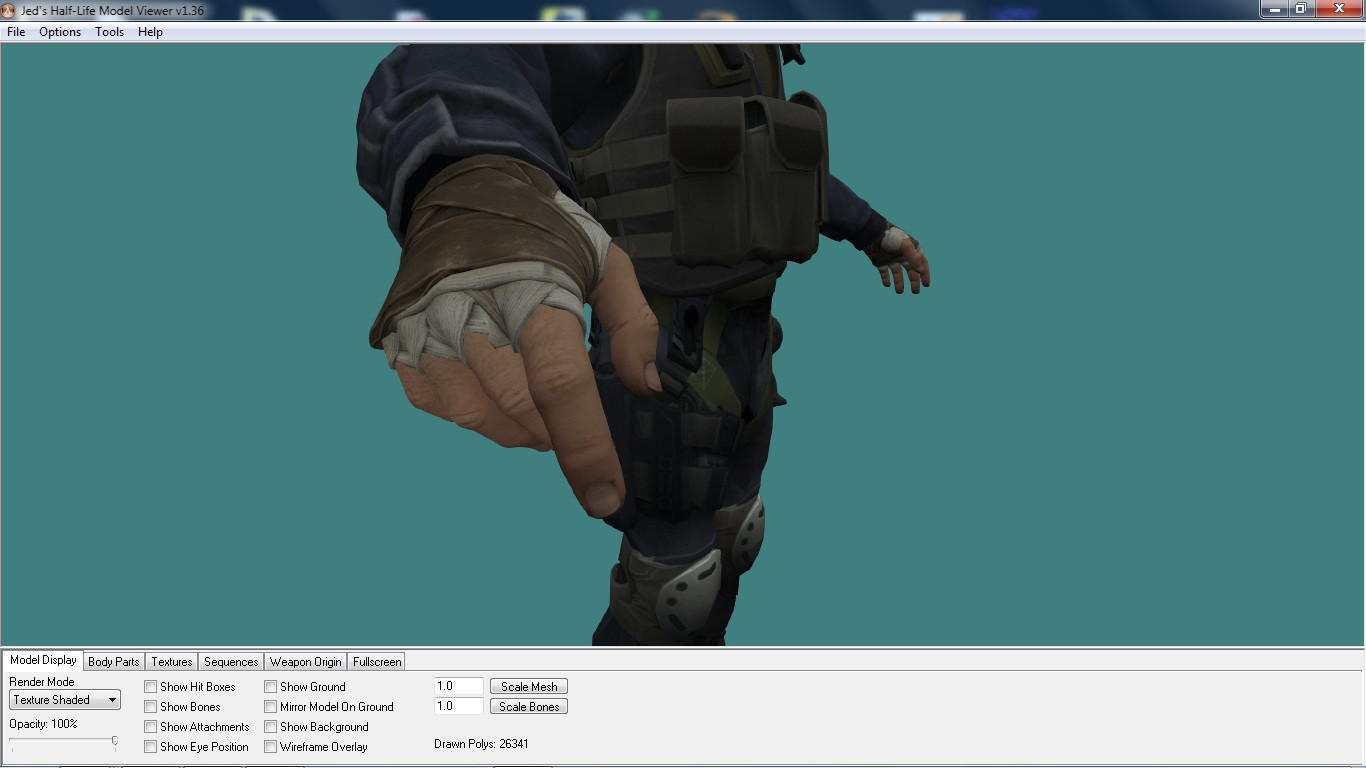Click the Jed's Model Viewer title bar icon
1366x768 pixels.
pyautogui.click(x=10, y=9)
